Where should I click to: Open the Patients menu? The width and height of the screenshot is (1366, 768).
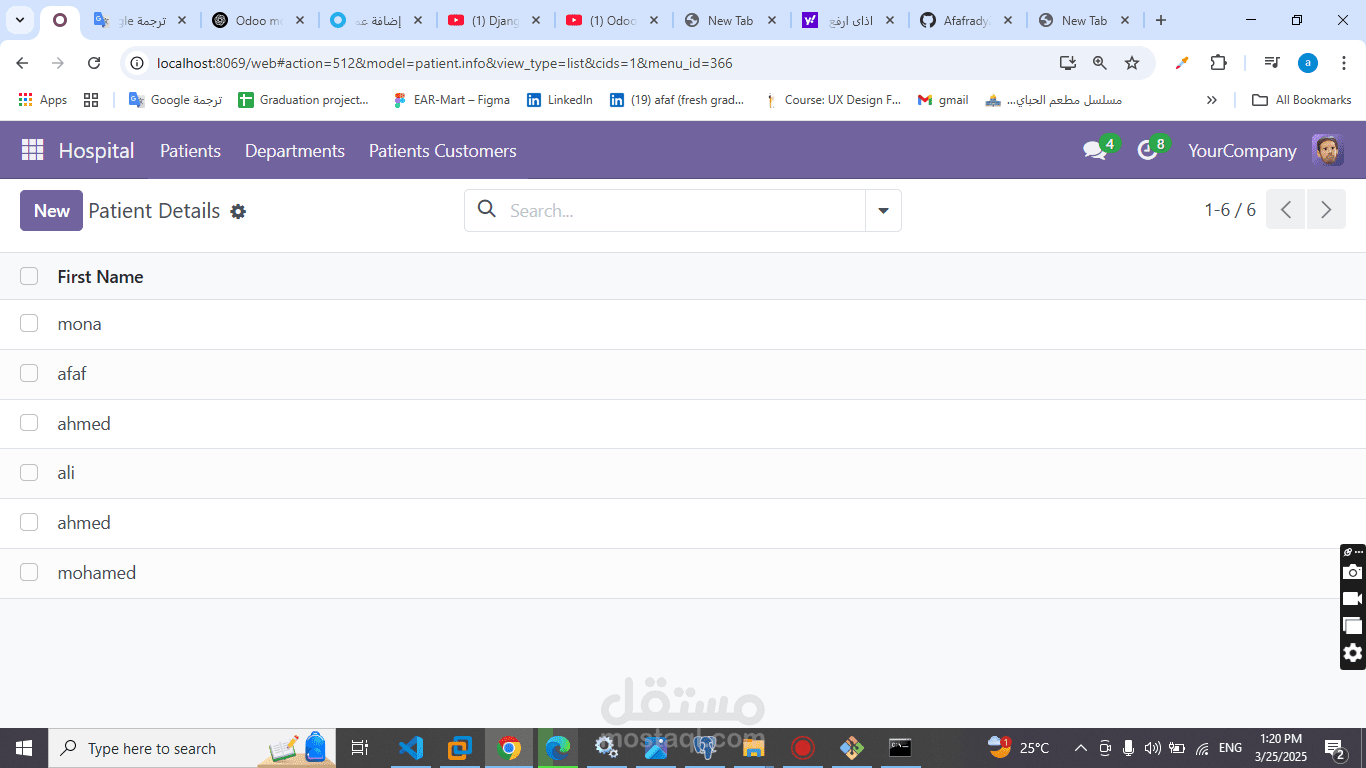pyautogui.click(x=190, y=151)
